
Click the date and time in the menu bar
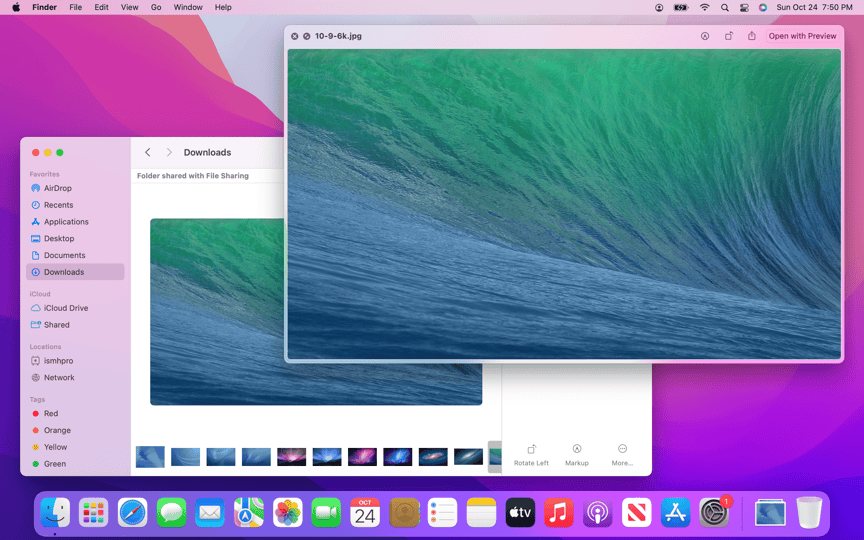814,7
